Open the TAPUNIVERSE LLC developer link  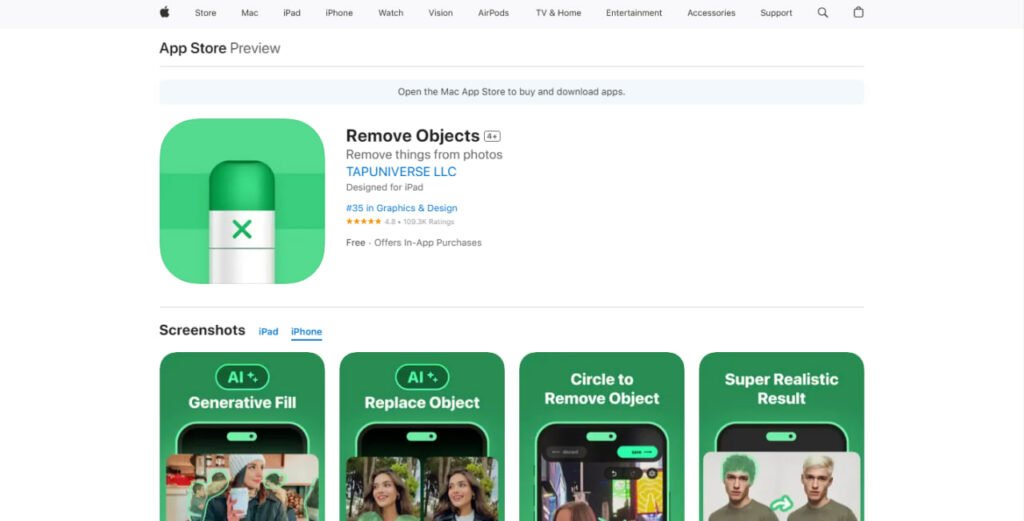pyautogui.click(x=401, y=172)
